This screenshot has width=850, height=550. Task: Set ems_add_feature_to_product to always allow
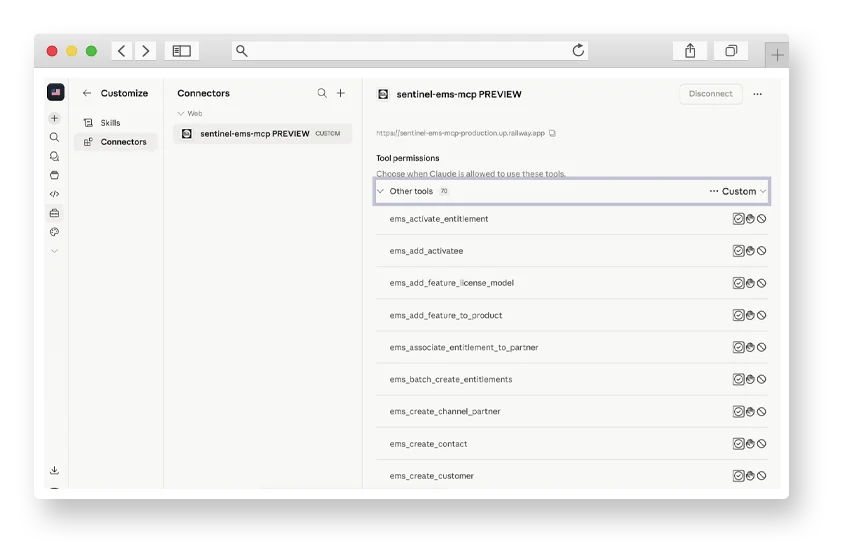[738, 315]
